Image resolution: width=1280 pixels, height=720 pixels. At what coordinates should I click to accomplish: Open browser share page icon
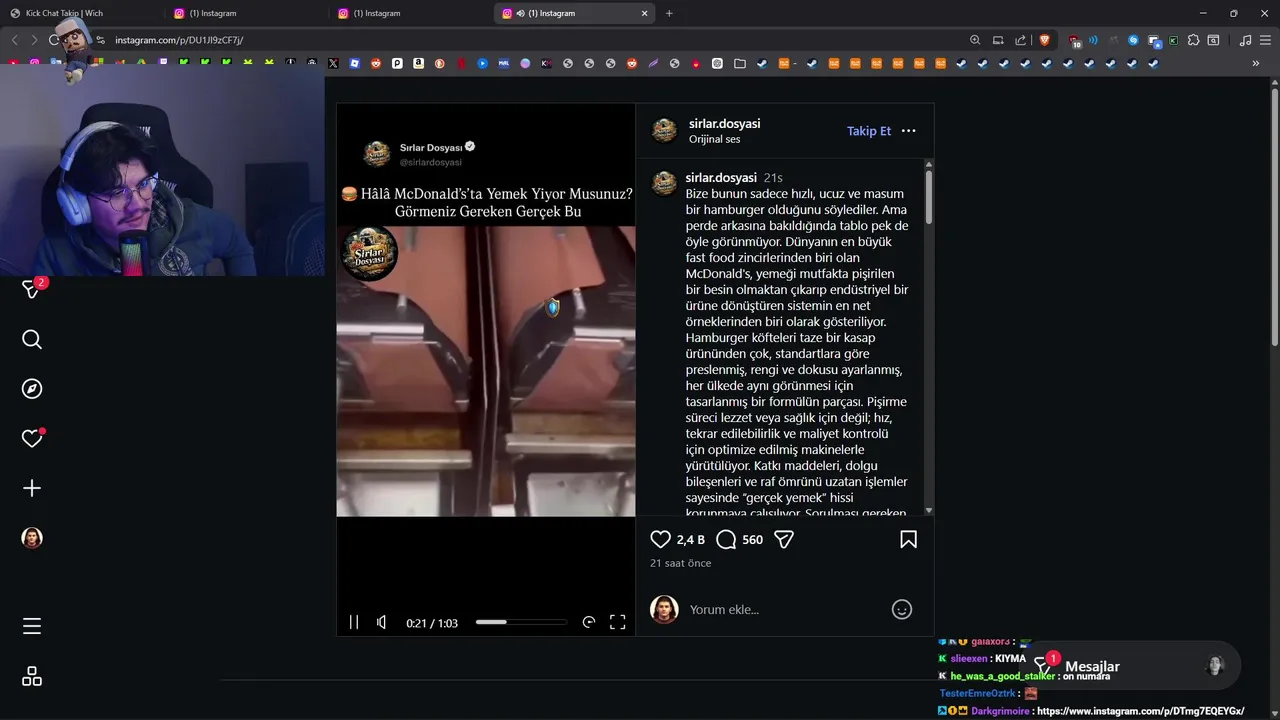tap(1020, 40)
